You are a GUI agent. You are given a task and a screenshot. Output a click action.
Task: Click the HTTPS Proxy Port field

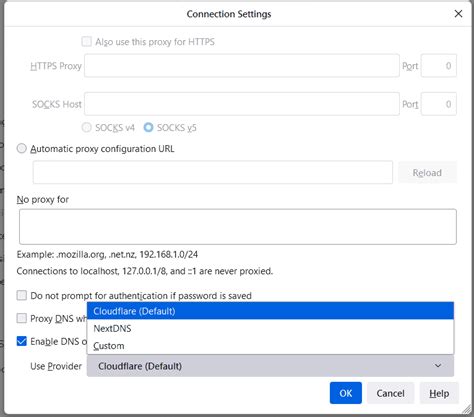[439, 66]
